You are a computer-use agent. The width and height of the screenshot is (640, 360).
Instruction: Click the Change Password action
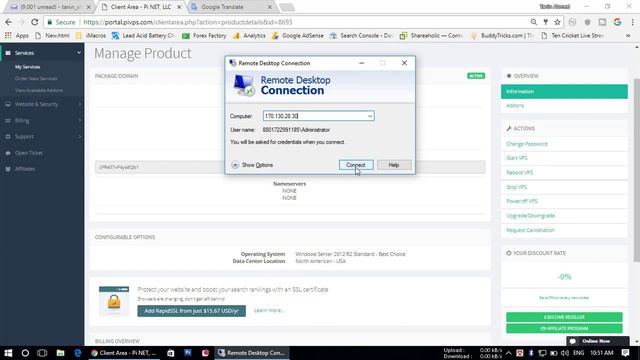click(527, 144)
